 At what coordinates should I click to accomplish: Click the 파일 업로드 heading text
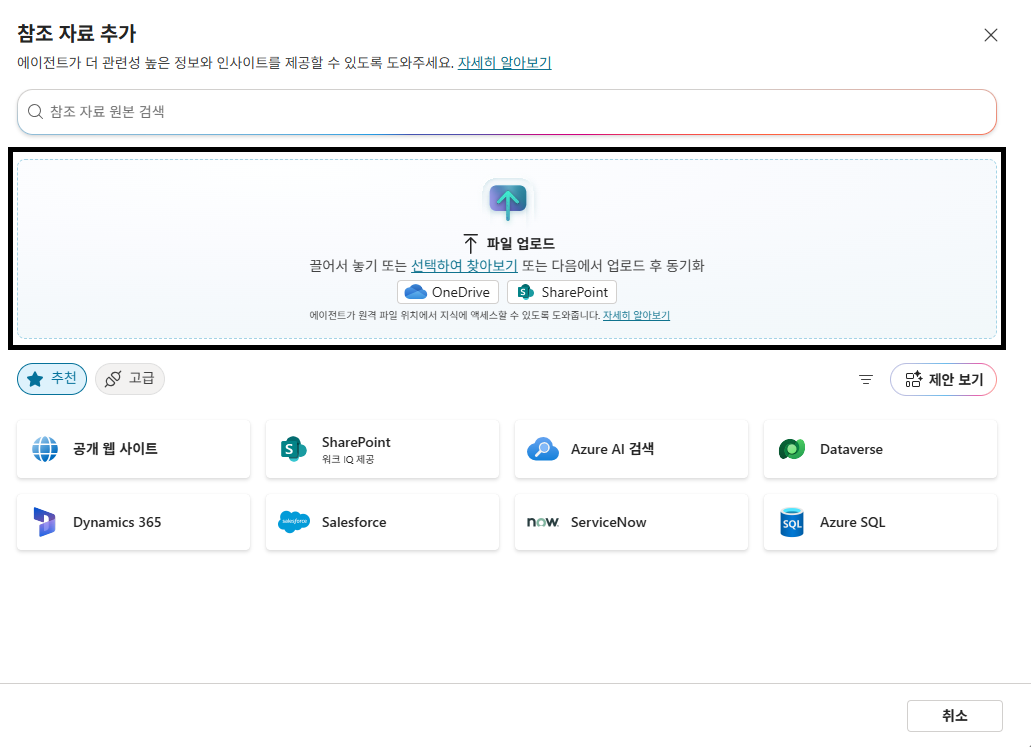pyautogui.click(x=520, y=243)
